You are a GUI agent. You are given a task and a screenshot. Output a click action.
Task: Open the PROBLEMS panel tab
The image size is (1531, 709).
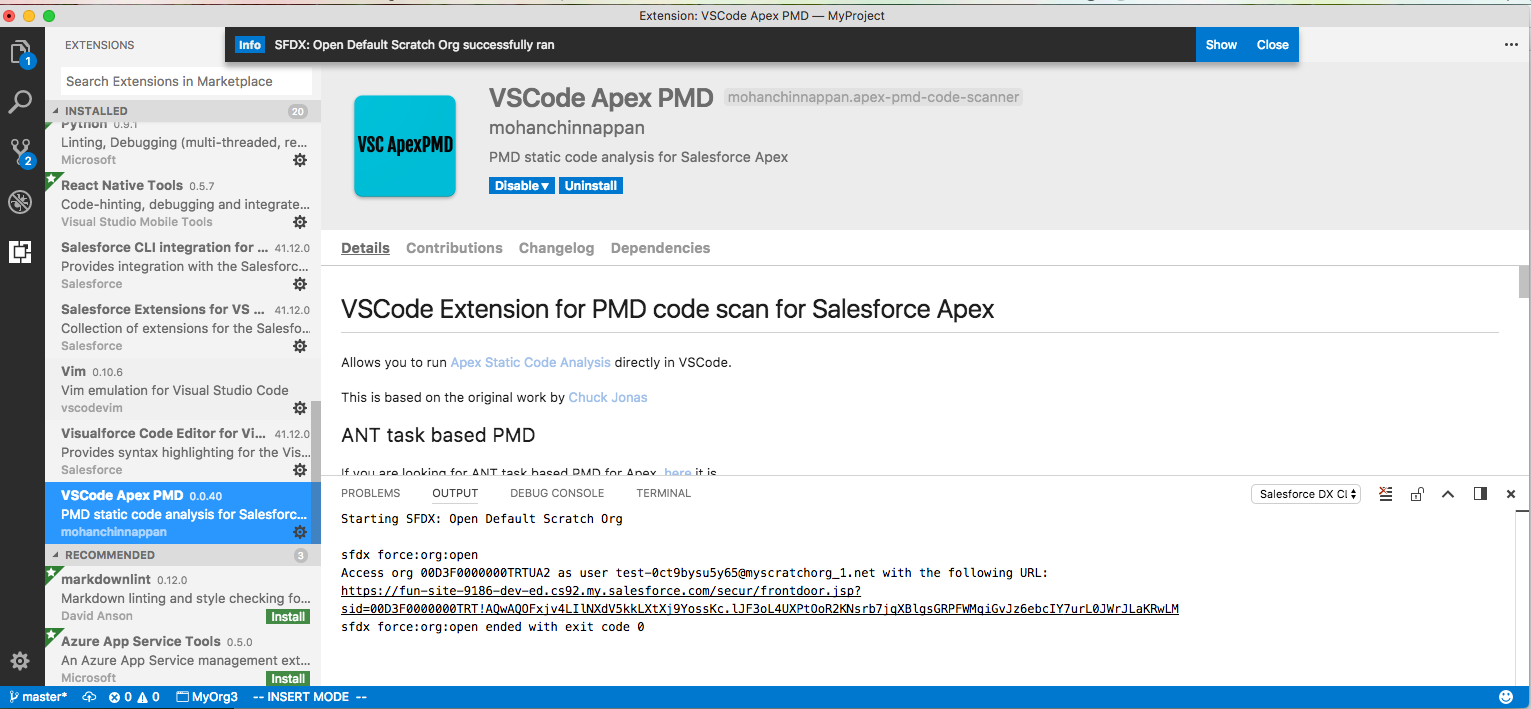370,493
